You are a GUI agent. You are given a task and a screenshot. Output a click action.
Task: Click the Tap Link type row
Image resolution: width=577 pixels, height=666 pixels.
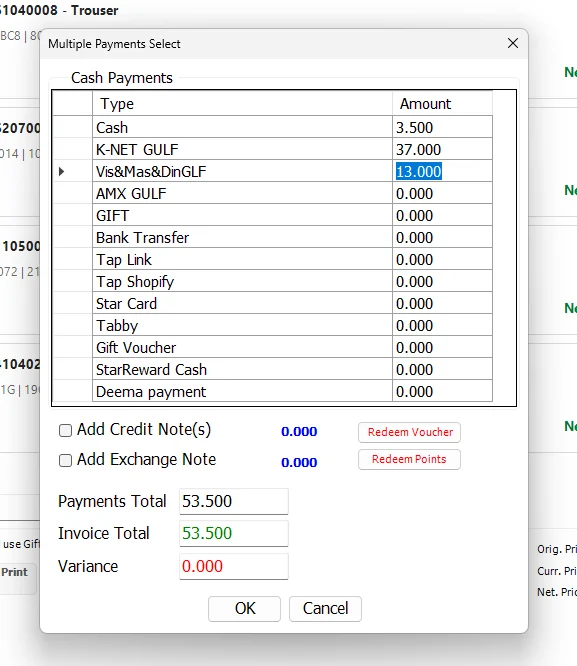(x=242, y=260)
